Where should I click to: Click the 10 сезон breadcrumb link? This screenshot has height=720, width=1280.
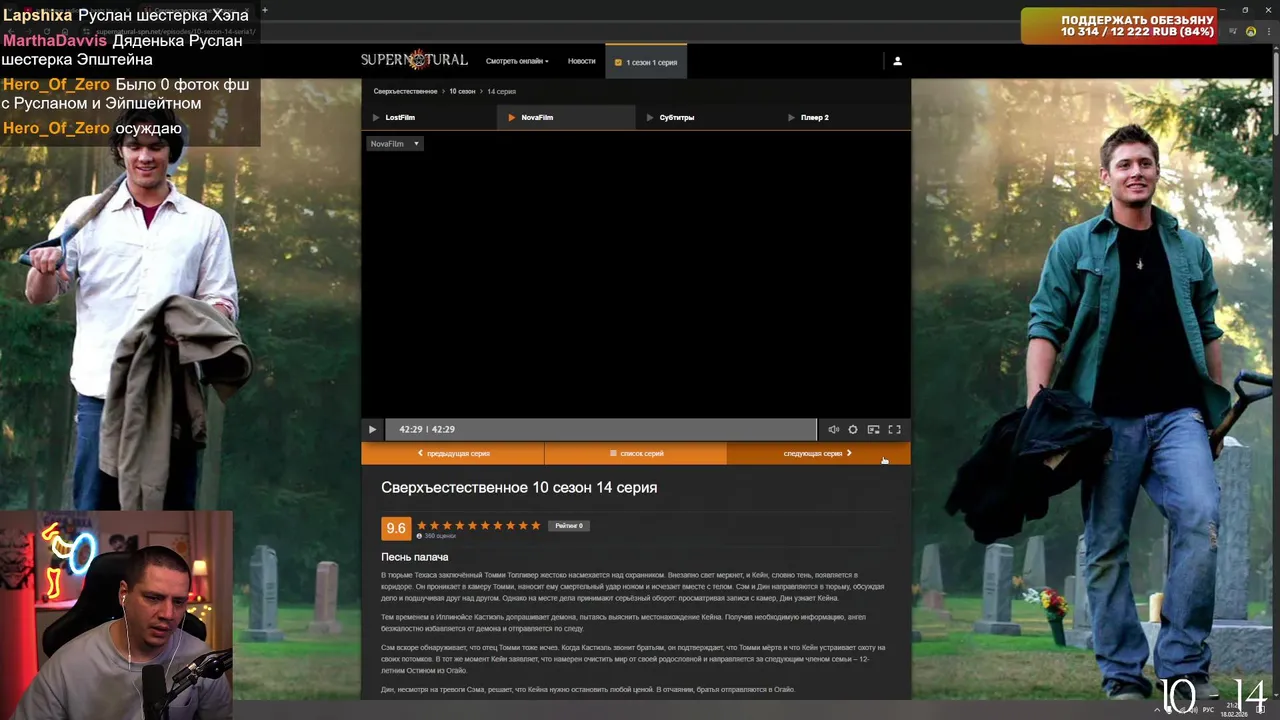[462, 91]
